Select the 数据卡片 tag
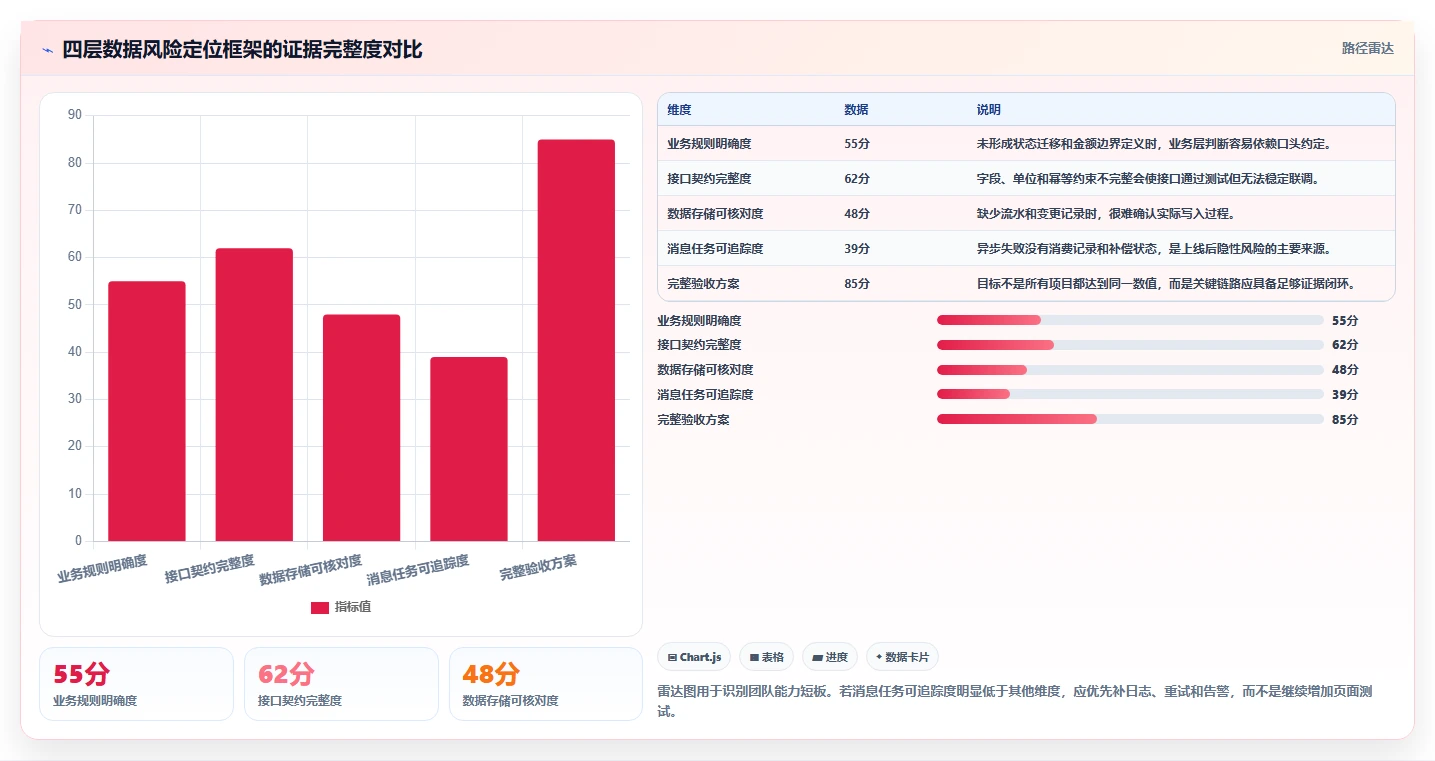Image resolution: width=1435 pixels, height=761 pixels. tap(902, 657)
